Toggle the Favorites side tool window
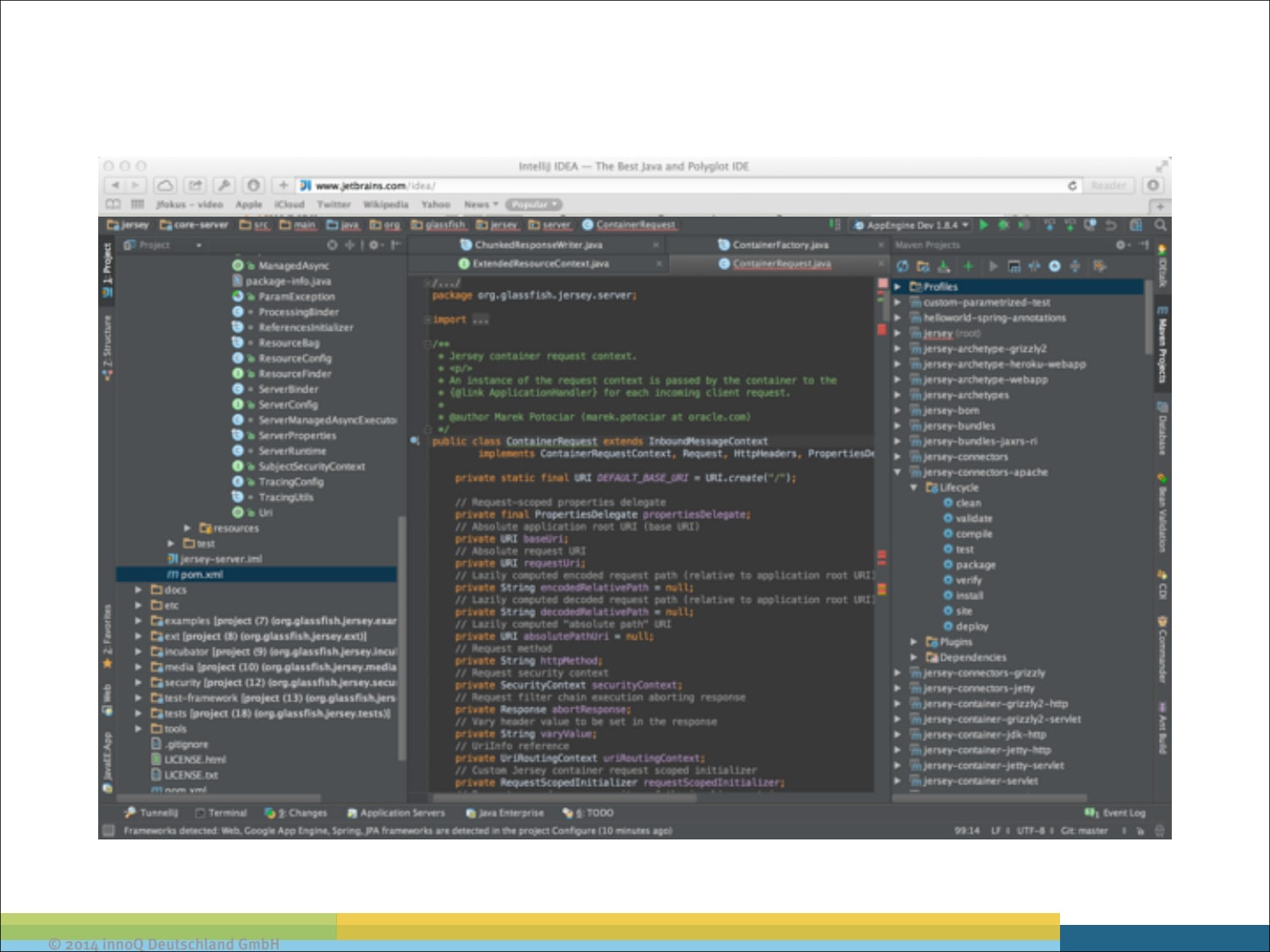The image size is (1270, 952). tap(108, 636)
